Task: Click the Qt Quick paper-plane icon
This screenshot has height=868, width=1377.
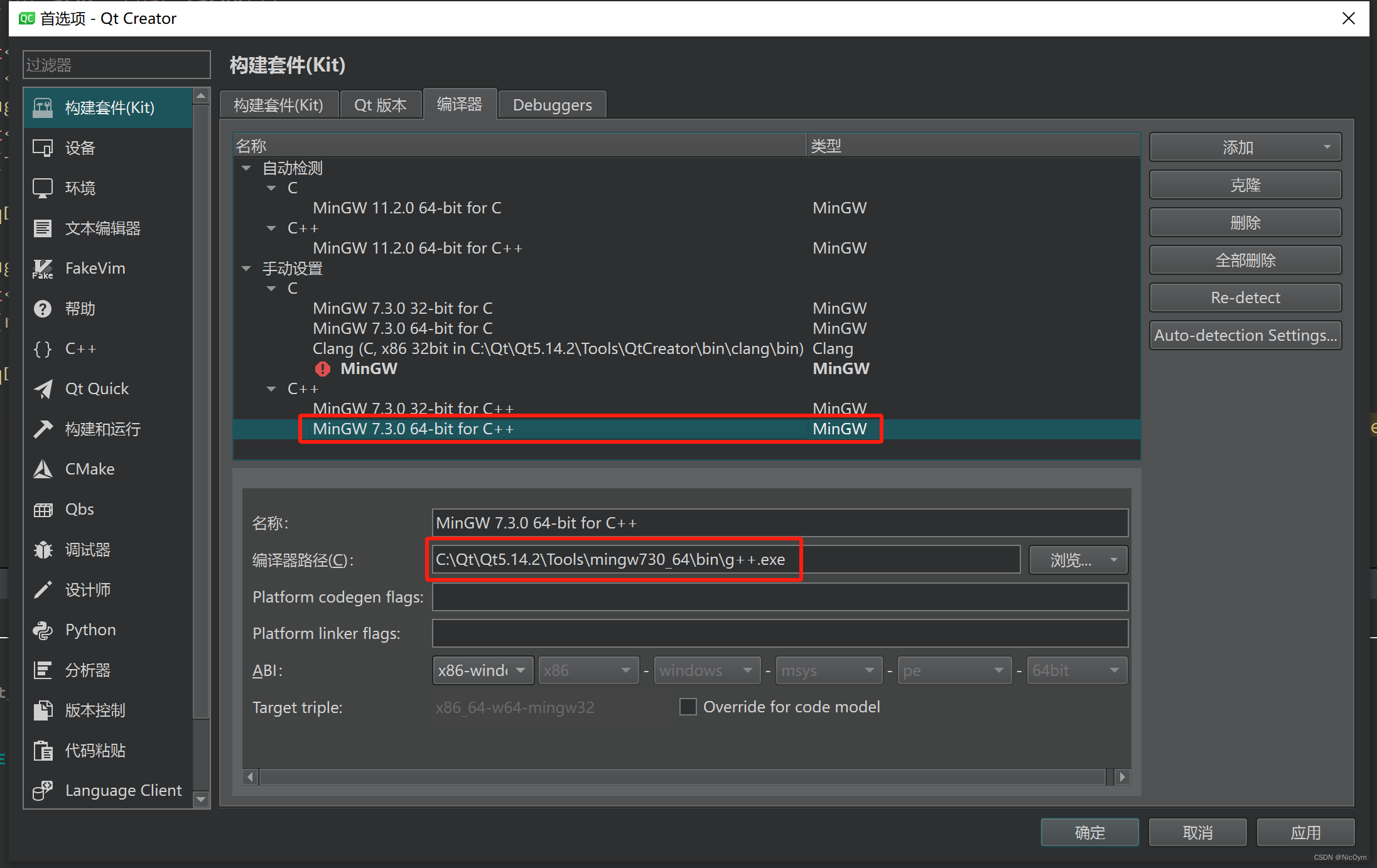Action: pyautogui.click(x=43, y=389)
